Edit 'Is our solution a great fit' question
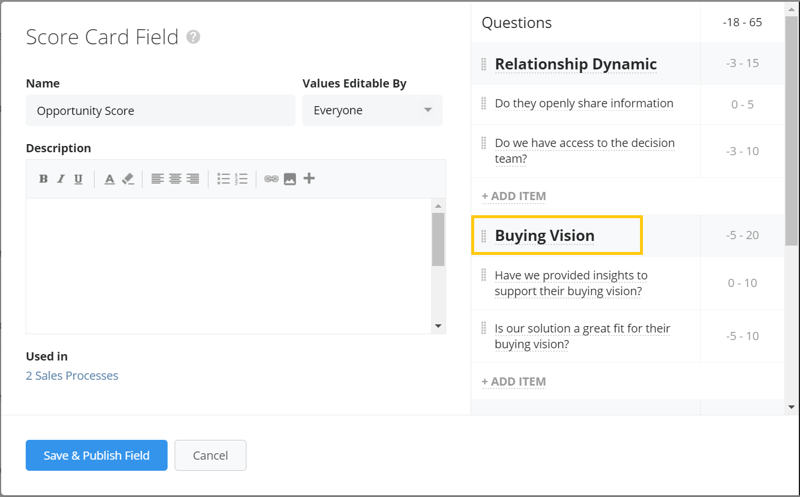The height and width of the screenshot is (497, 800). 582,336
